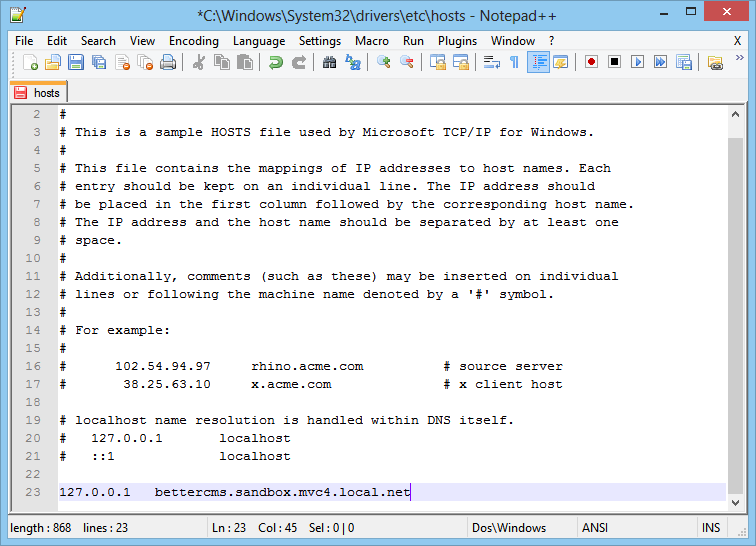Screen dimensions: 756x546
Task: Toggle INS insert mode in status bar
Action: coord(711,528)
